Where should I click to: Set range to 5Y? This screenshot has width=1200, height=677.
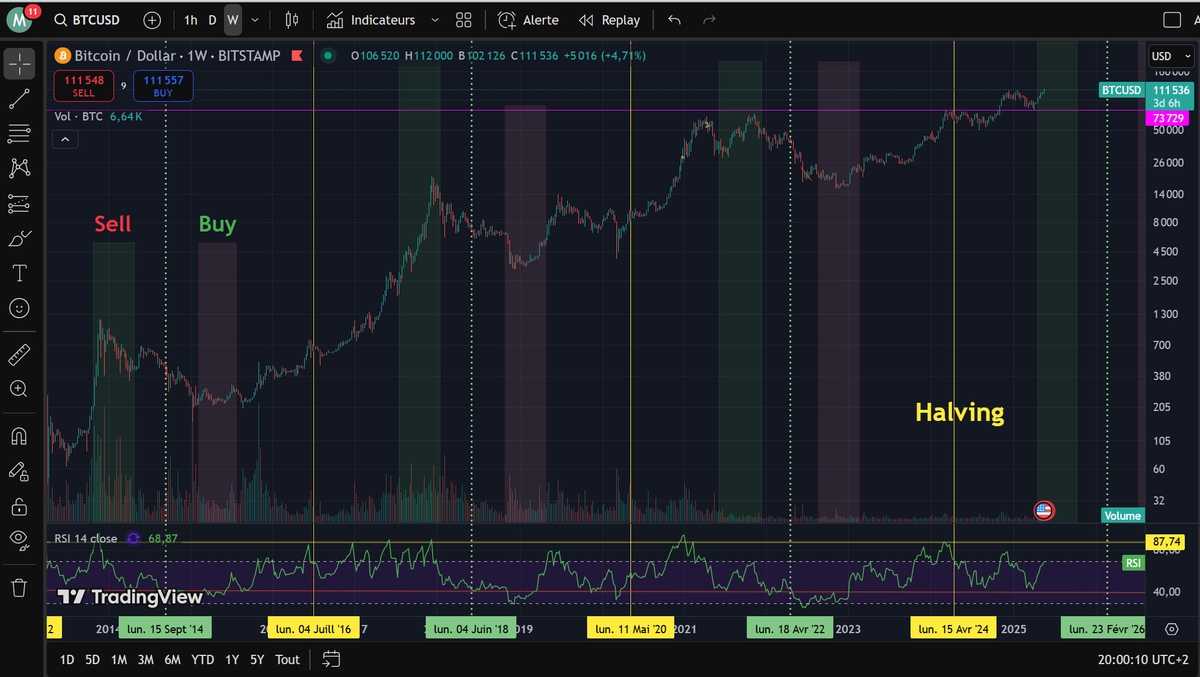tap(258, 659)
